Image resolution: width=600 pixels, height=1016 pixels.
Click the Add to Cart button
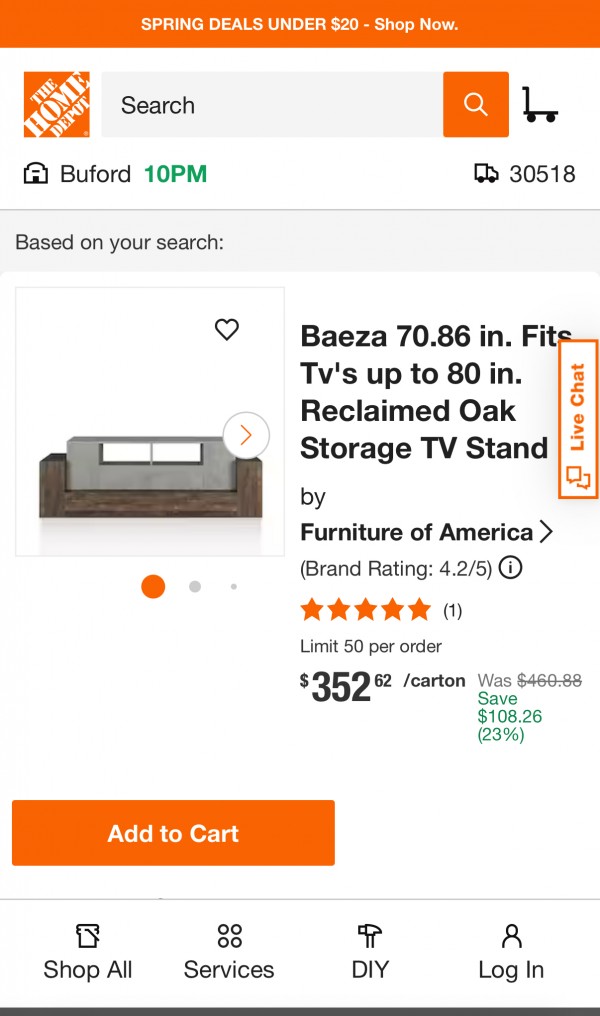[173, 833]
